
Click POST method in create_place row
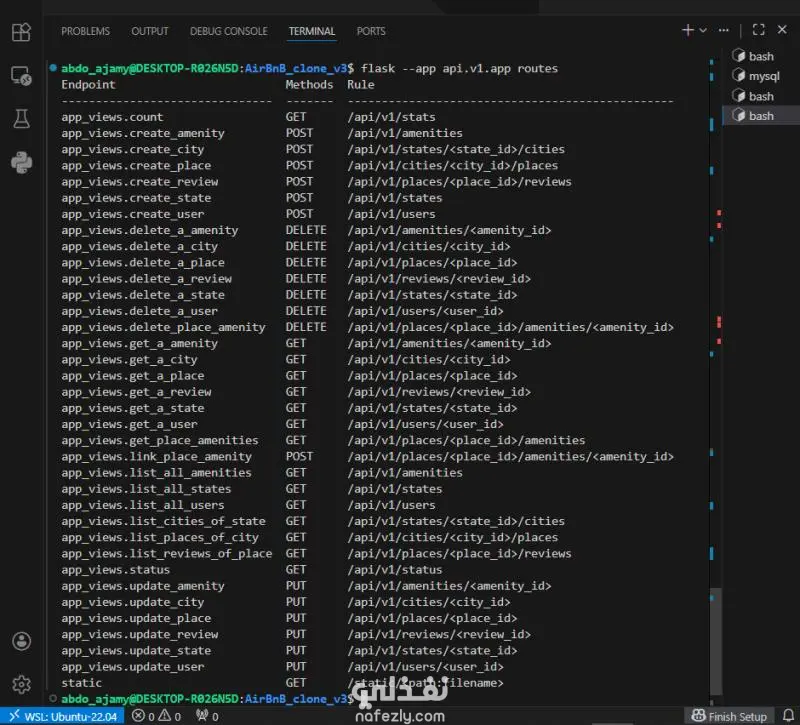pyautogui.click(x=299, y=166)
